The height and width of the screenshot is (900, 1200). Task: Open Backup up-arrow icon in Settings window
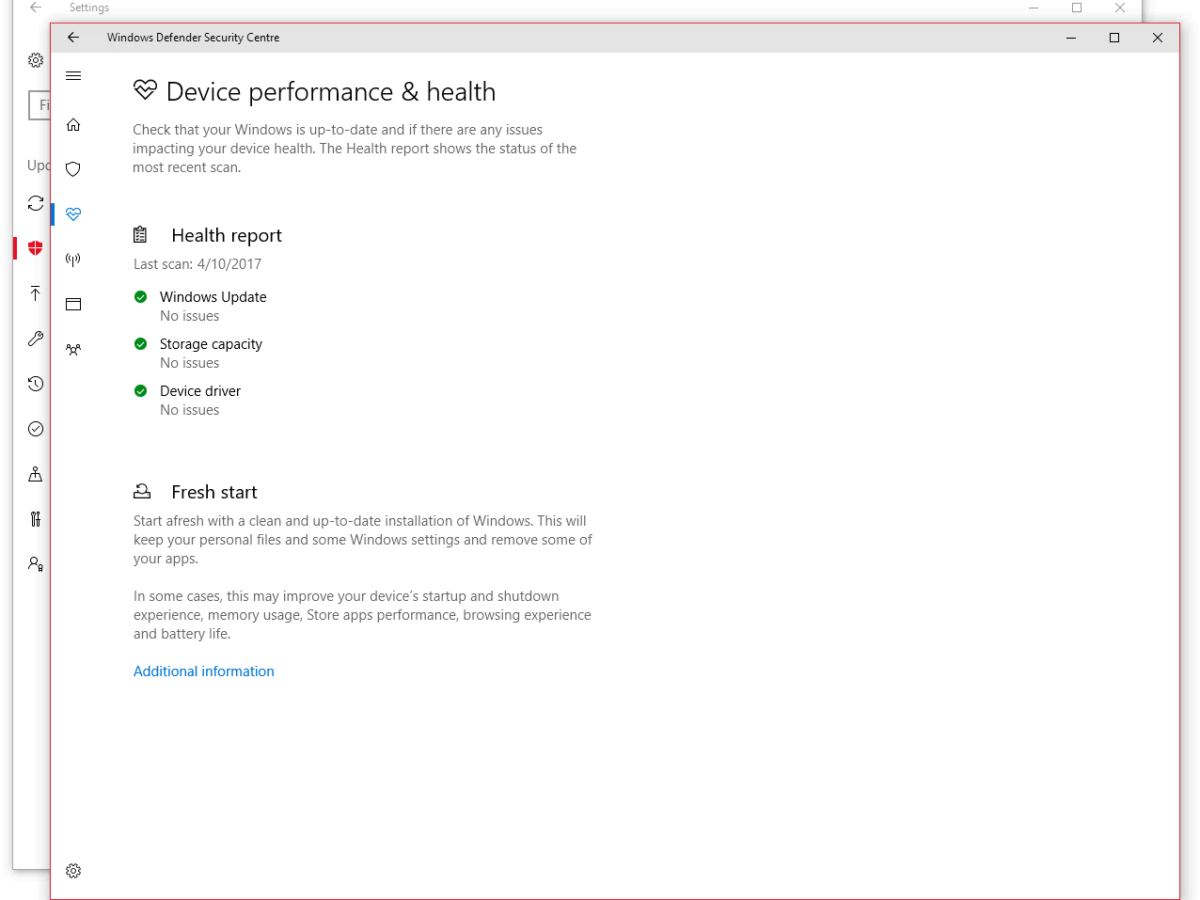36,293
